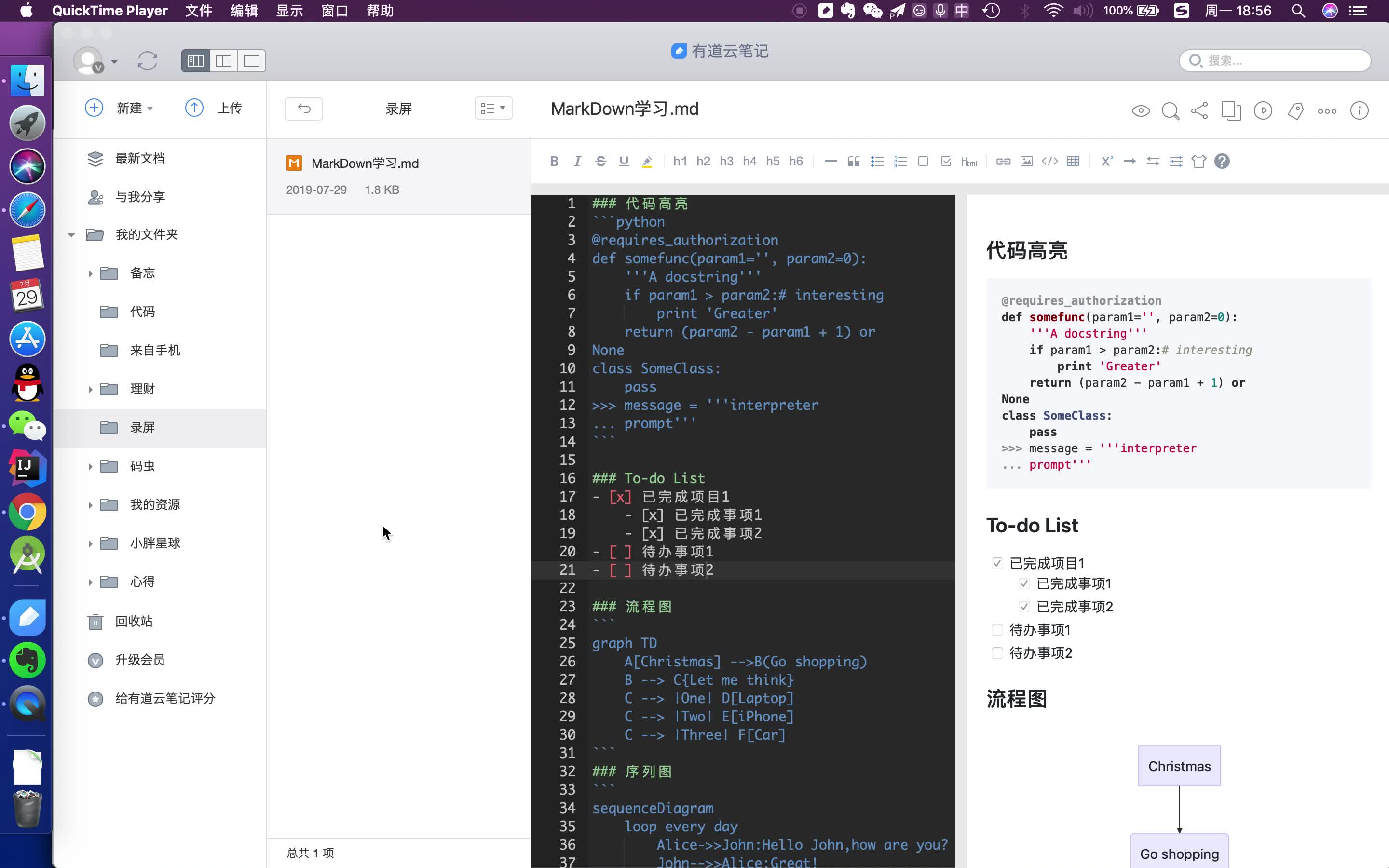
Task: Show note info details
Action: [x=1359, y=111]
